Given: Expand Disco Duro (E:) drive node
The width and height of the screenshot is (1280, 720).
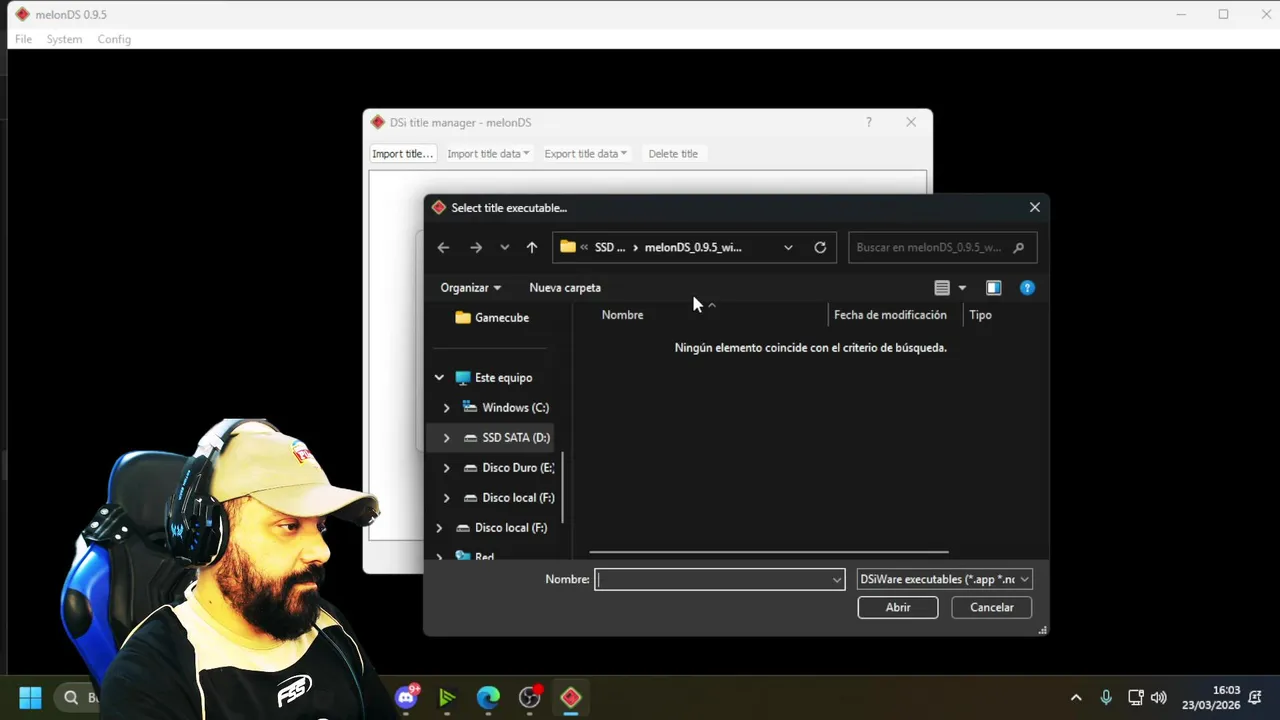Looking at the screenshot, I should [447, 468].
